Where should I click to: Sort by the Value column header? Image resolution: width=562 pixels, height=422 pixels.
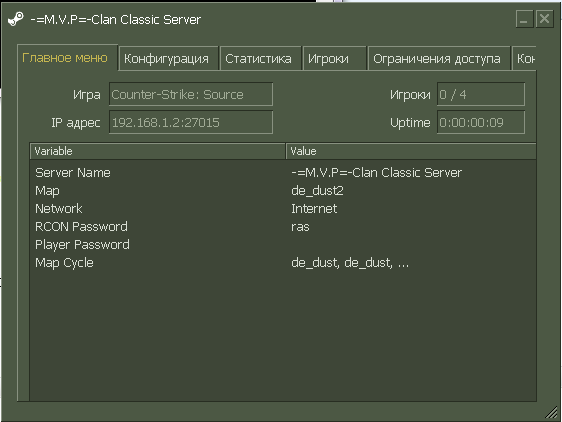411,151
